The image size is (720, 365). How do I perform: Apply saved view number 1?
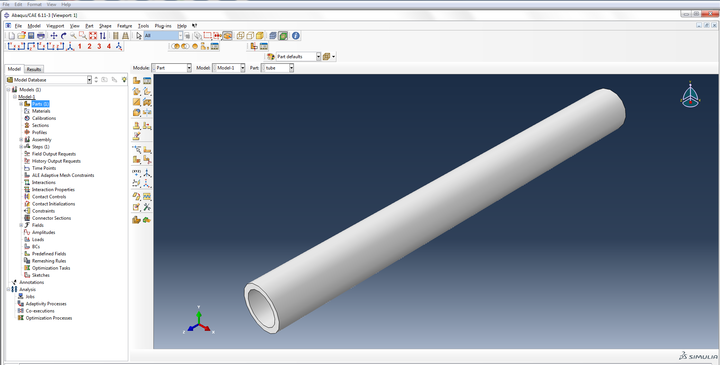click(79, 46)
